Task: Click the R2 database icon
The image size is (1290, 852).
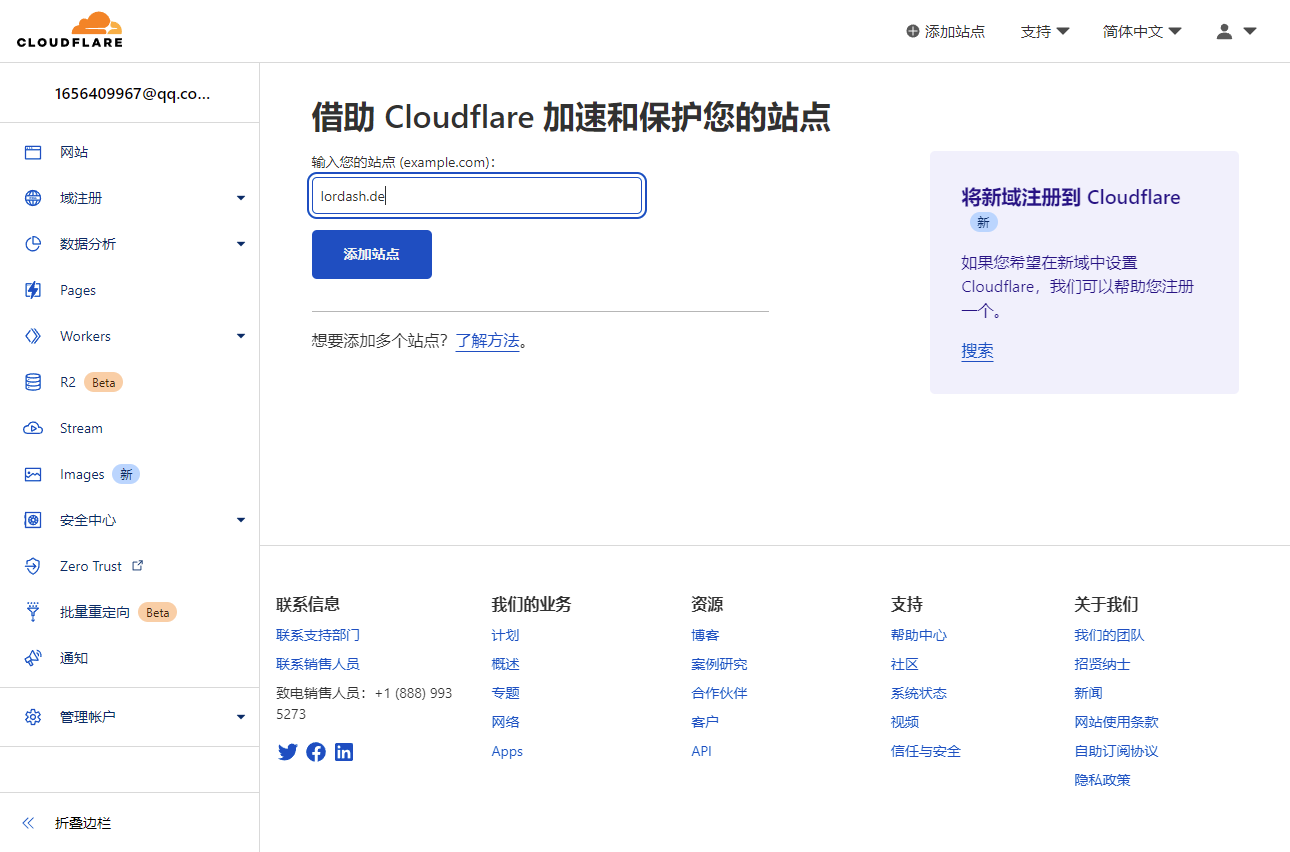Action: 33,382
